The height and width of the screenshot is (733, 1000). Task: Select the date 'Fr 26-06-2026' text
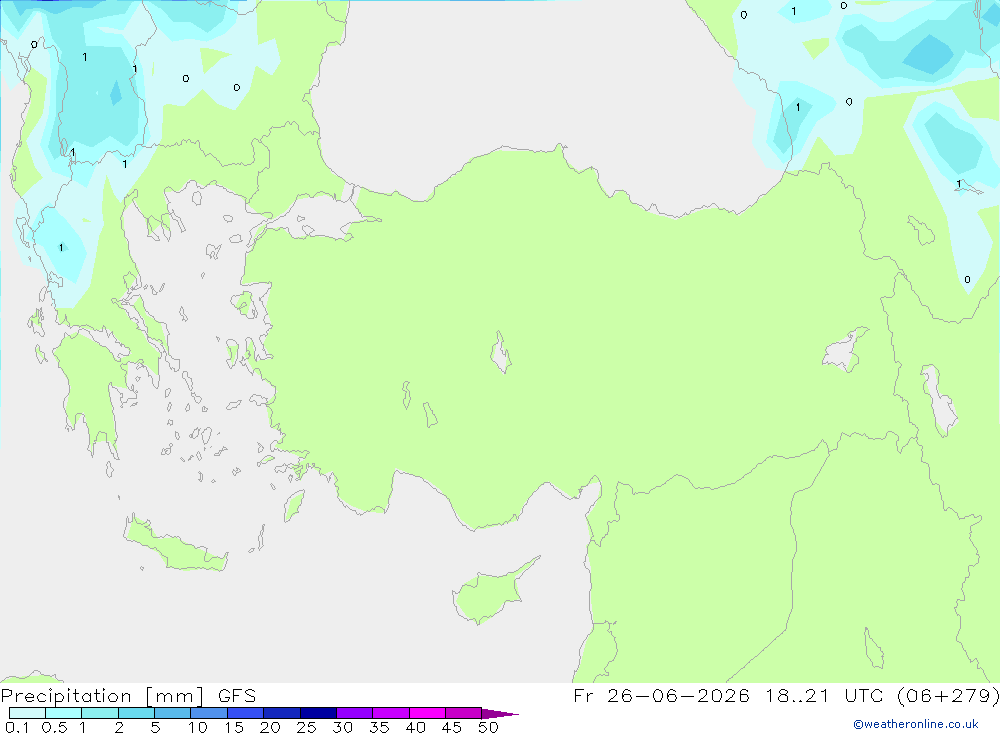click(x=661, y=696)
